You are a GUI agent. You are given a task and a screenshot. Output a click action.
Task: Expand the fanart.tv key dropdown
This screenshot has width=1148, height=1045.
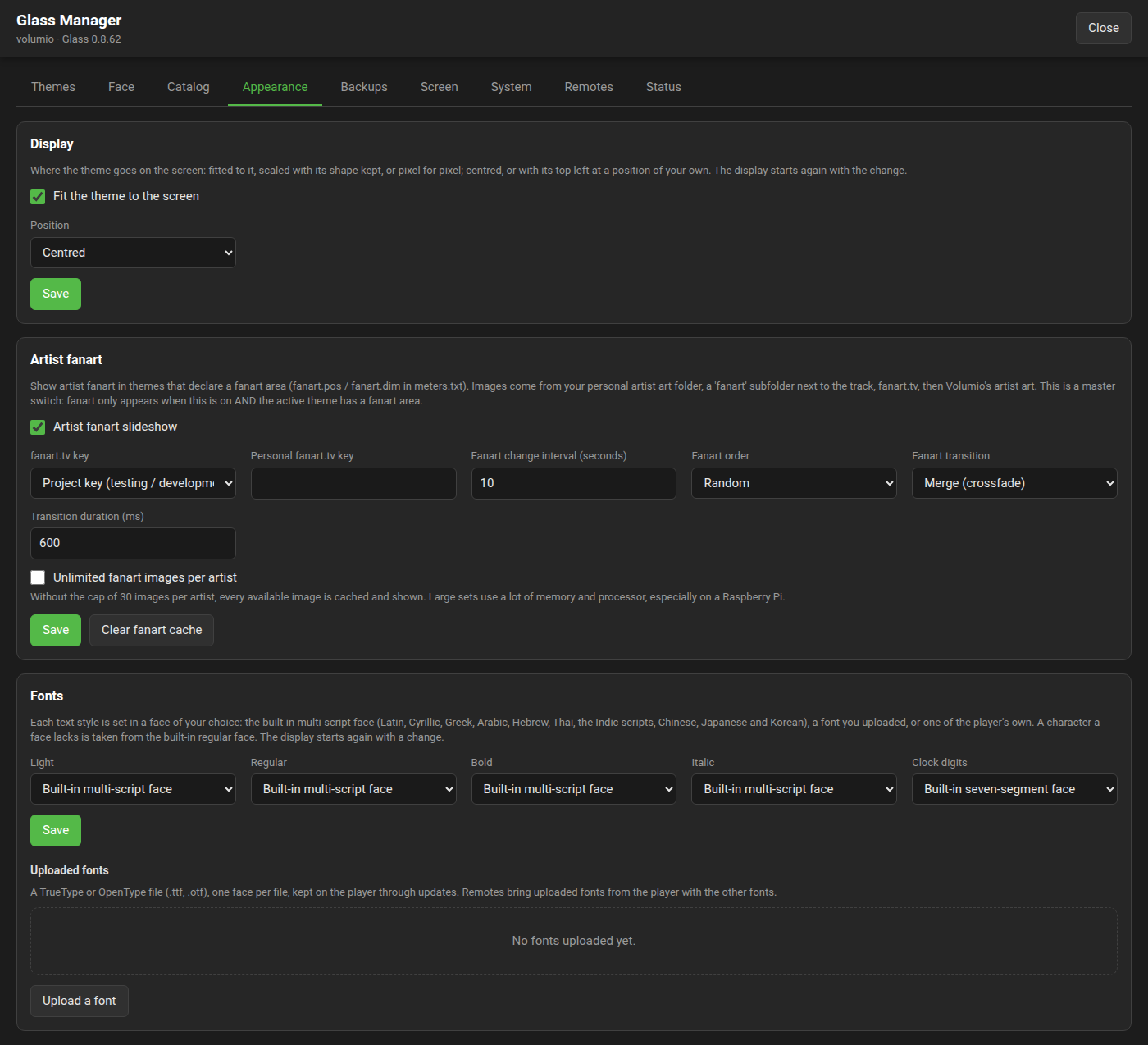click(x=133, y=483)
